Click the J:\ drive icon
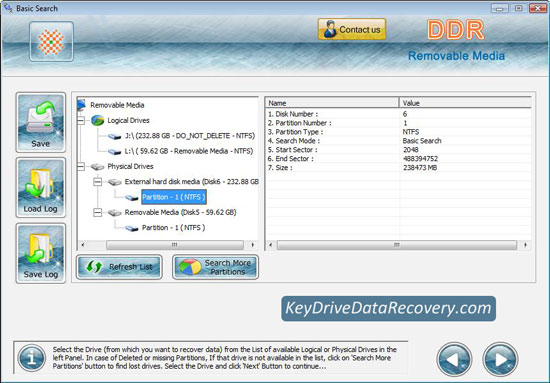The width and height of the screenshot is (550, 383). tap(114, 136)
